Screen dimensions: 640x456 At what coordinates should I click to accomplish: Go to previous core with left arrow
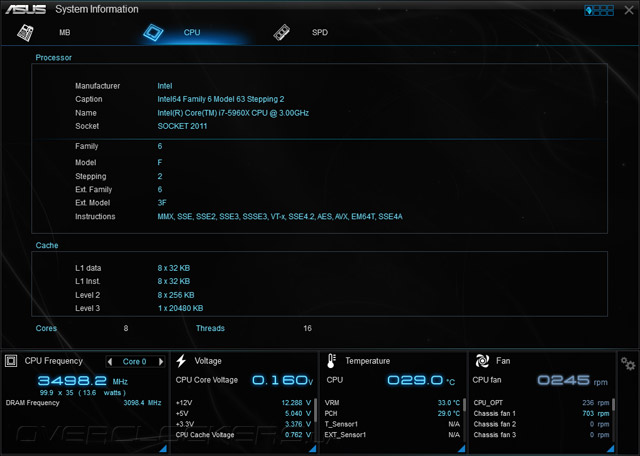pyautogui.click(x=110, y=362)
